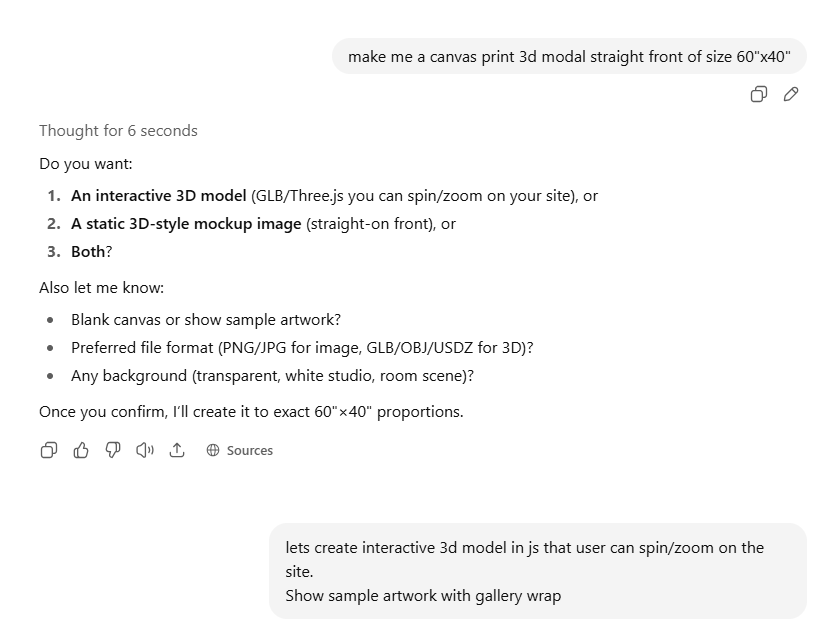This screenshot has width=821, height=642.
Task: Click the bold "Both" option text
Action: click(88, 252)
